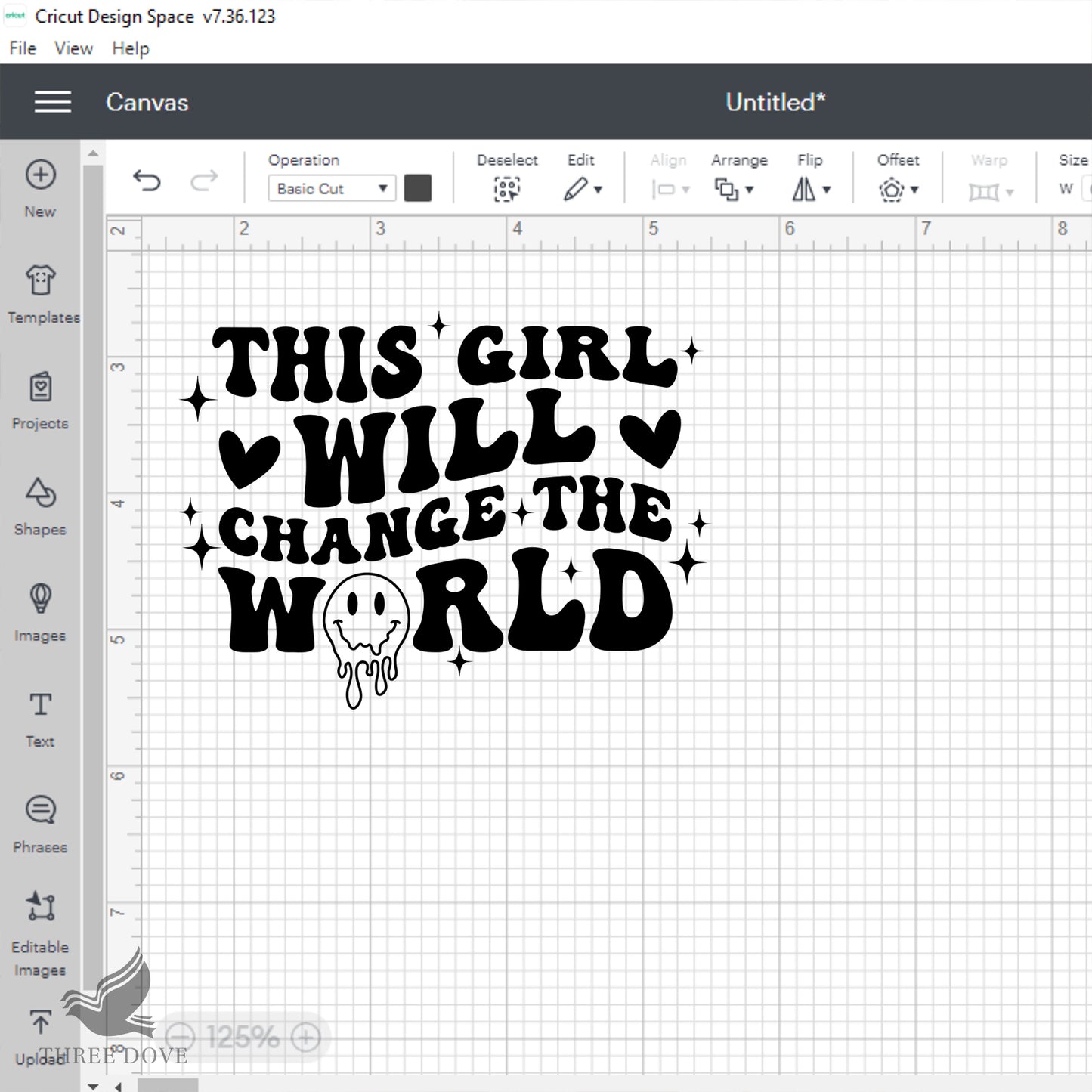Open the Flip tool

803,189
